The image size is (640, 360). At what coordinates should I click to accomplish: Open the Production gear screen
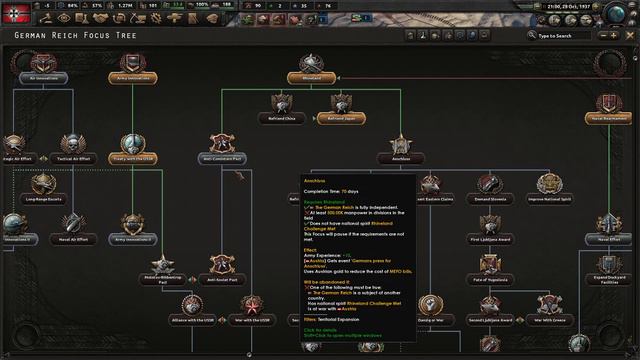coord(156,18)
